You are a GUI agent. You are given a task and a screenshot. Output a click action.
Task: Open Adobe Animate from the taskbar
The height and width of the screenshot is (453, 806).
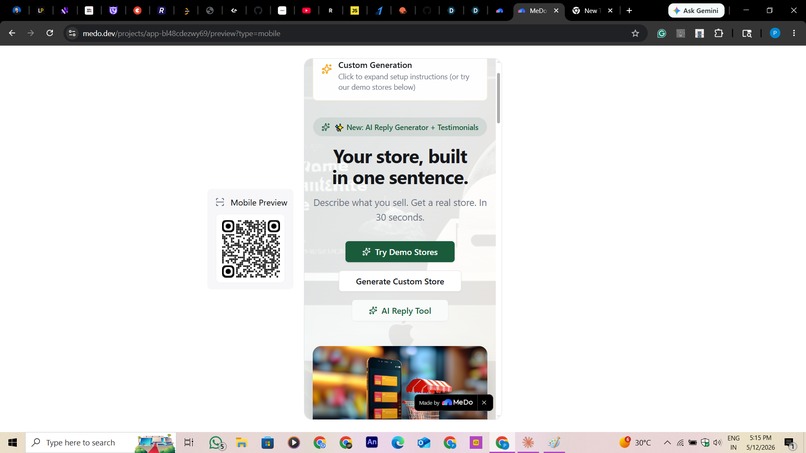tap(372, 442)
